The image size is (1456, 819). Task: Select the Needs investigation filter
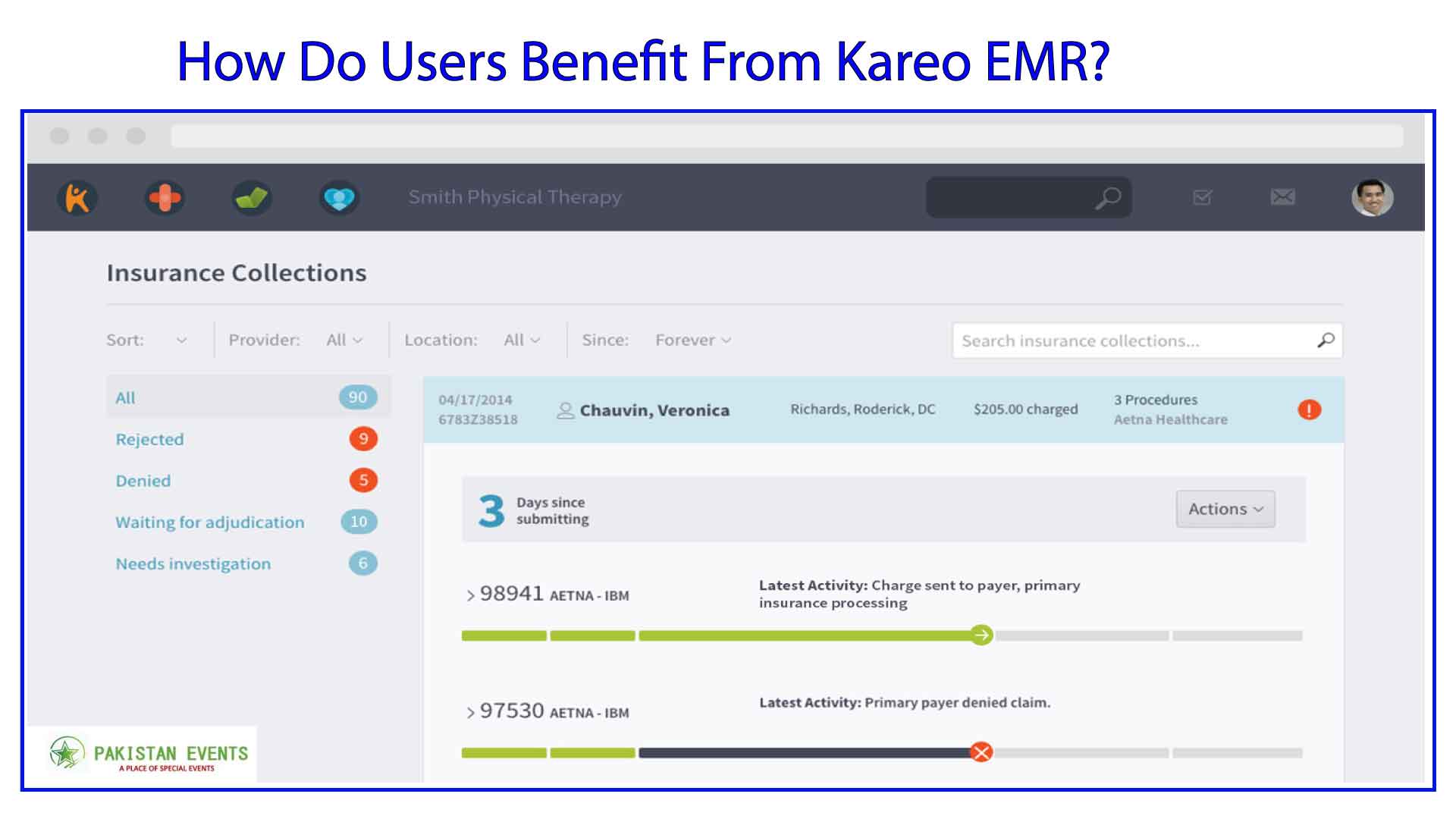click(x=193, y=563)
